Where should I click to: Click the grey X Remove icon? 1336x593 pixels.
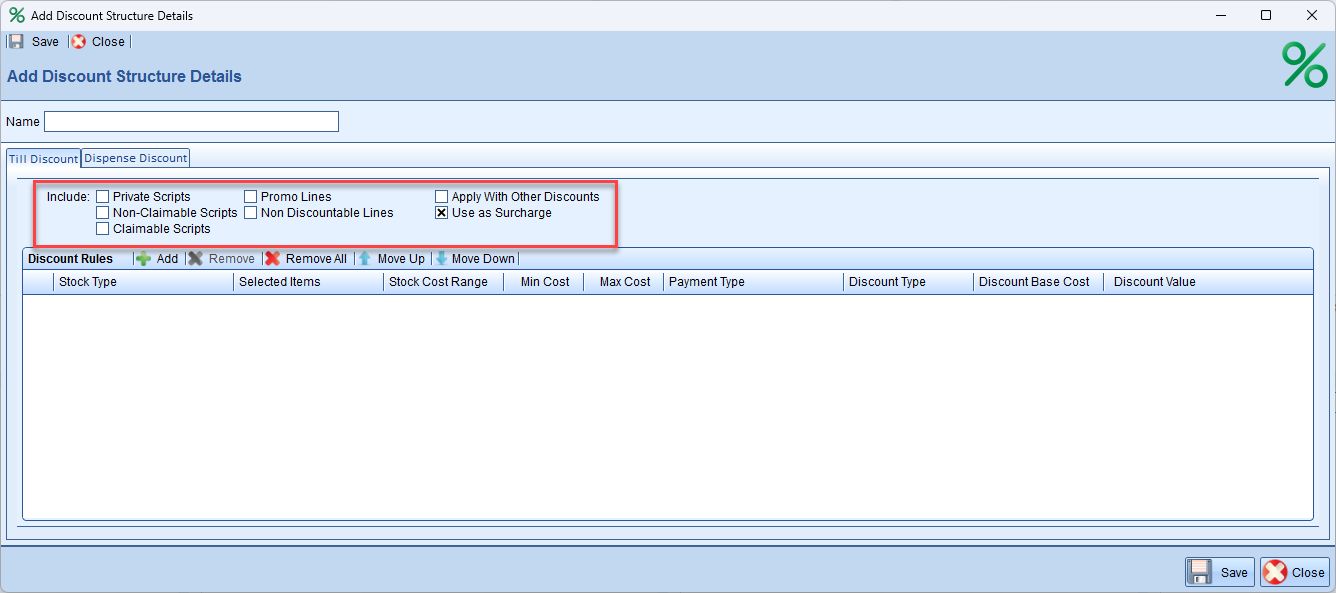(196, 259)
